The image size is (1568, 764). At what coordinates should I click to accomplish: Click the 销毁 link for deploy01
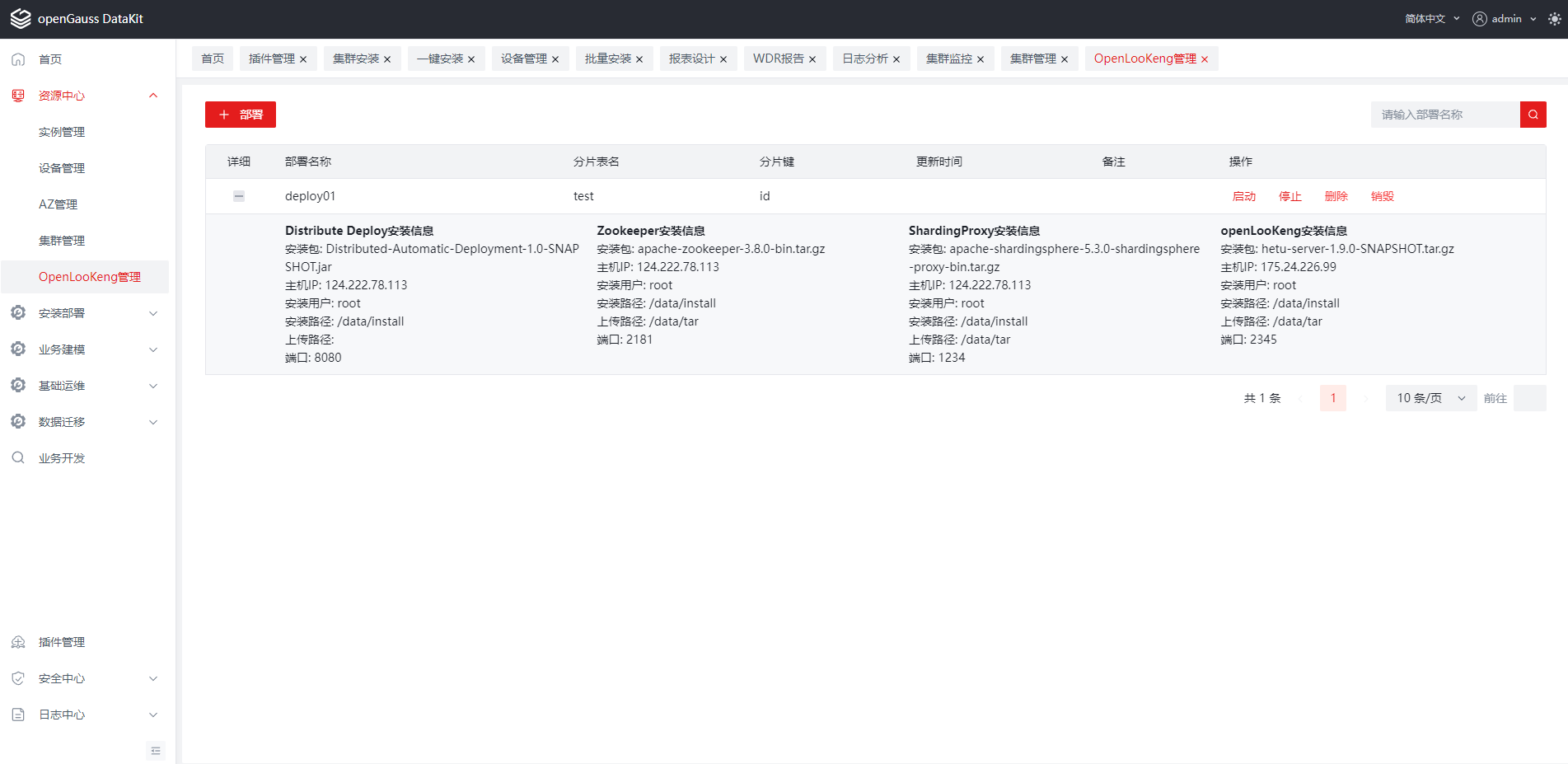point(1382,196)
